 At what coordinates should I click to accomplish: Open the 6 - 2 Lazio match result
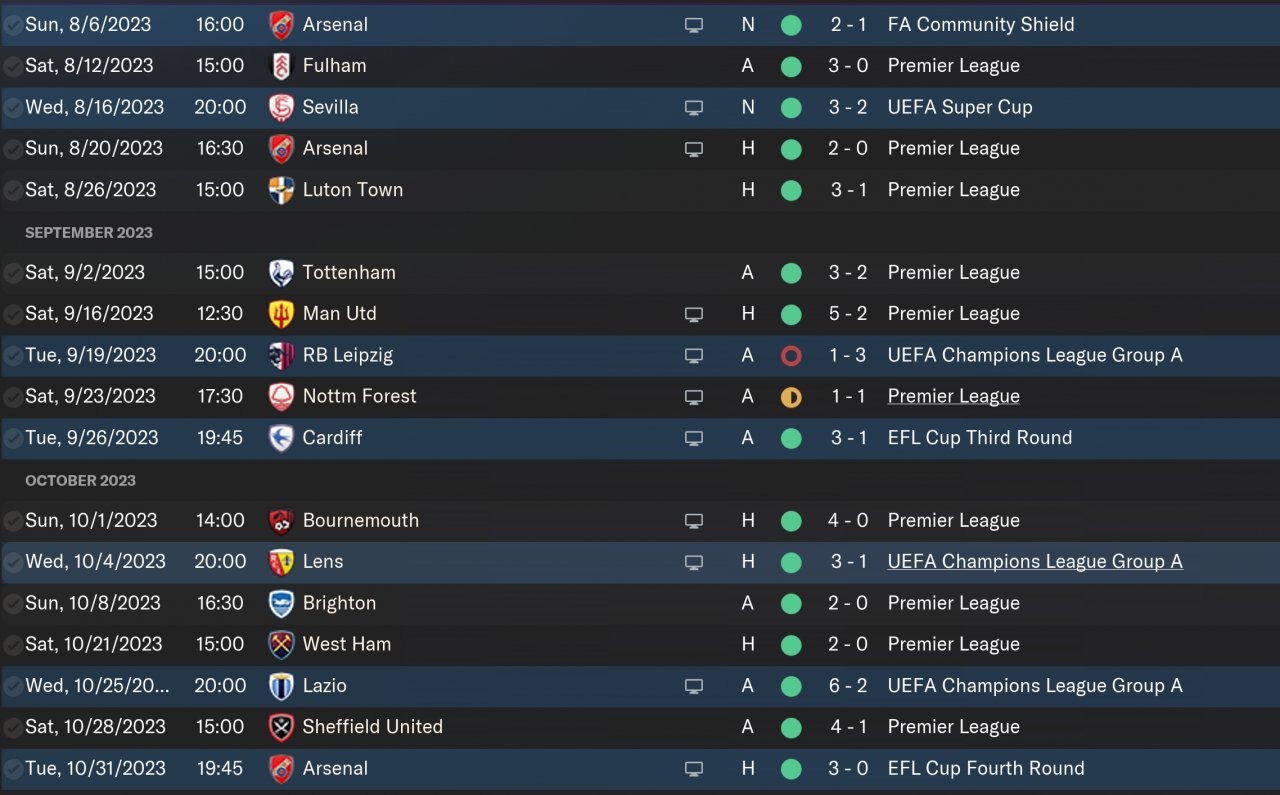point(849,686)
